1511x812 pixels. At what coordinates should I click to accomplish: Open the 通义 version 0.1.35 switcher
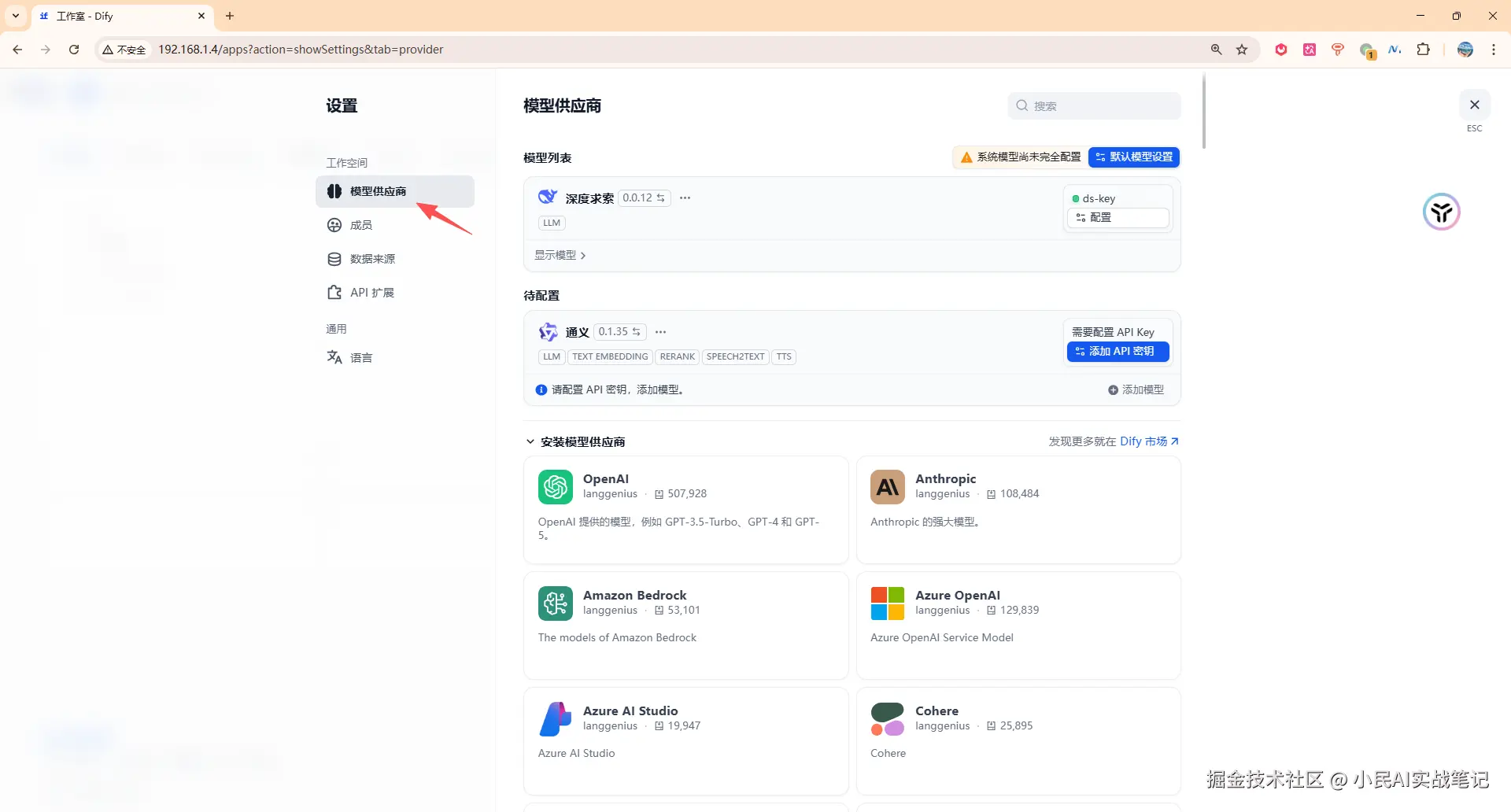point(620,332)
